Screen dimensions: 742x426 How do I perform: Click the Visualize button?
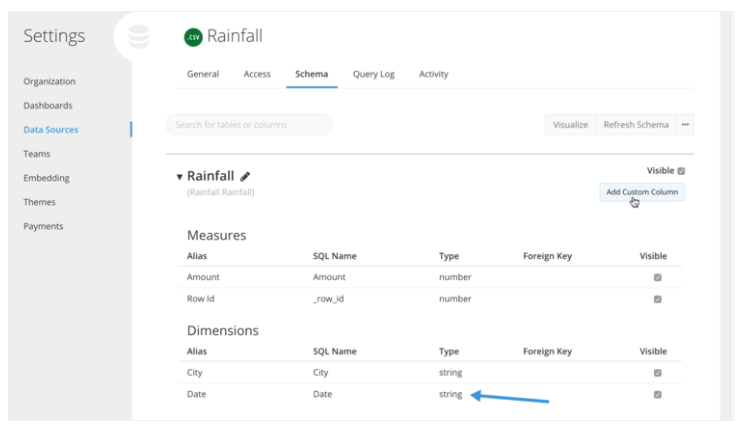click(570, 124)
